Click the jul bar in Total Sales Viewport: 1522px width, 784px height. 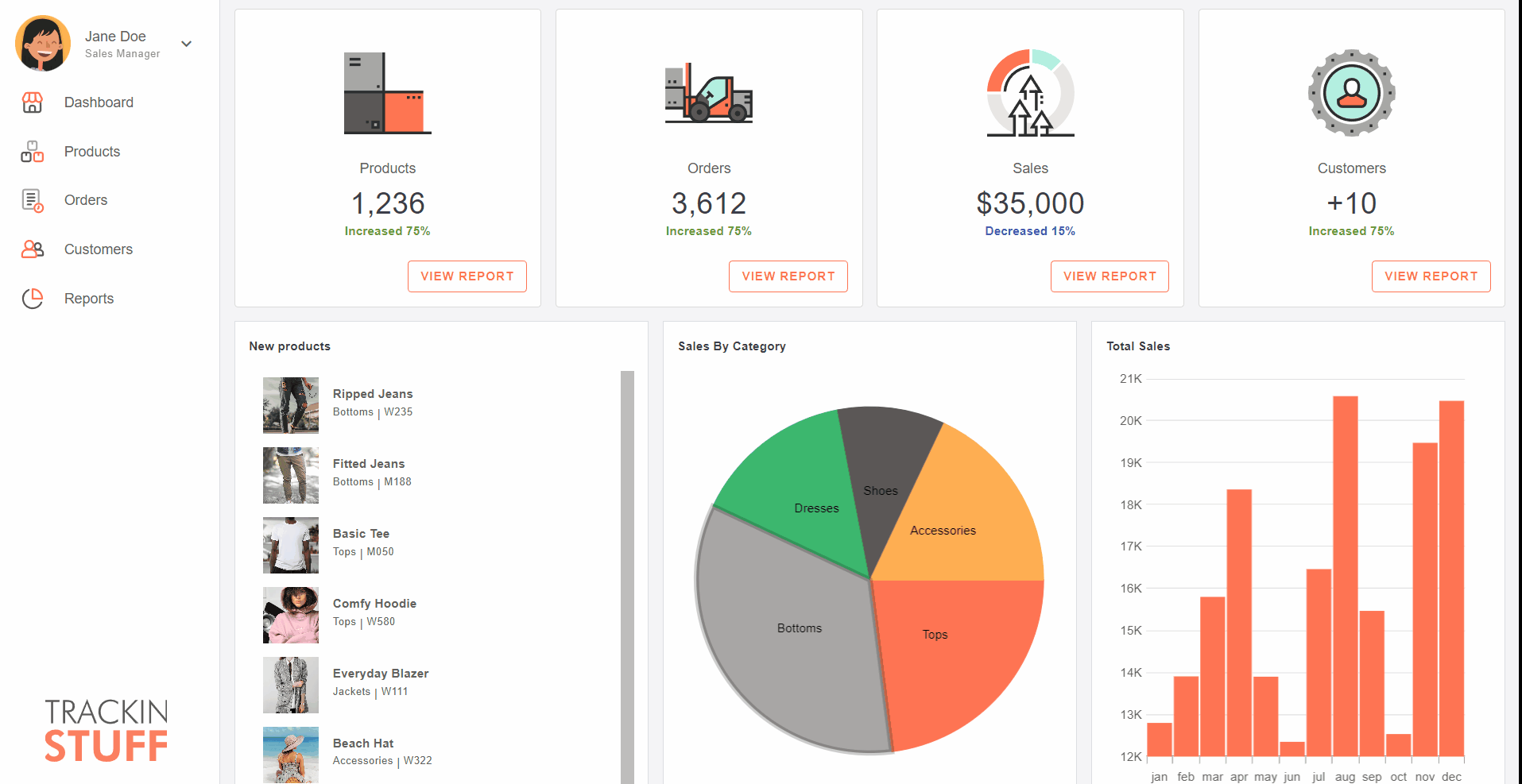coord(1319,662)
